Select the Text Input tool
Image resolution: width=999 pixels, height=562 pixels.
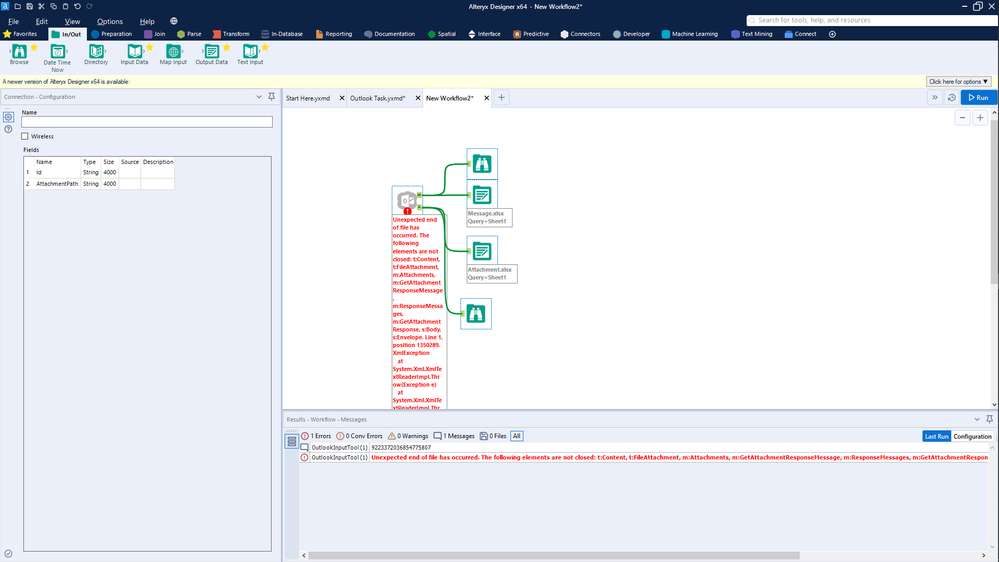(x=250, y=54)
